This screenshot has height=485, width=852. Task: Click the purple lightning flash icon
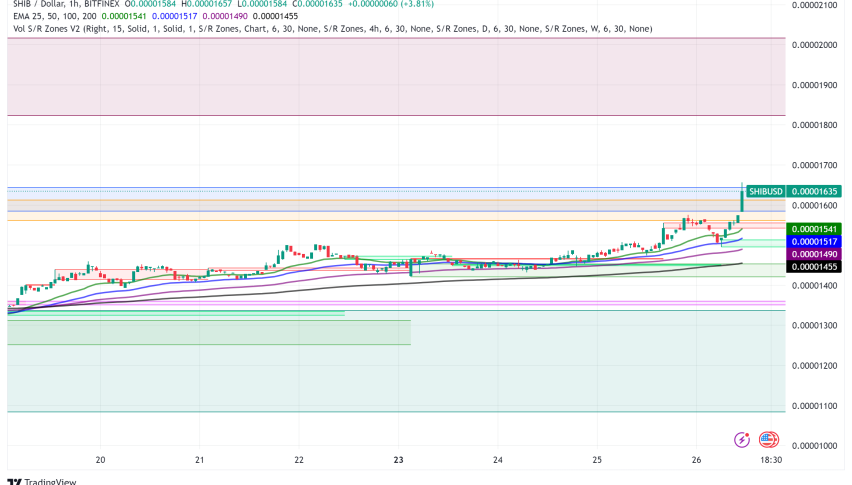pos(742,439)
